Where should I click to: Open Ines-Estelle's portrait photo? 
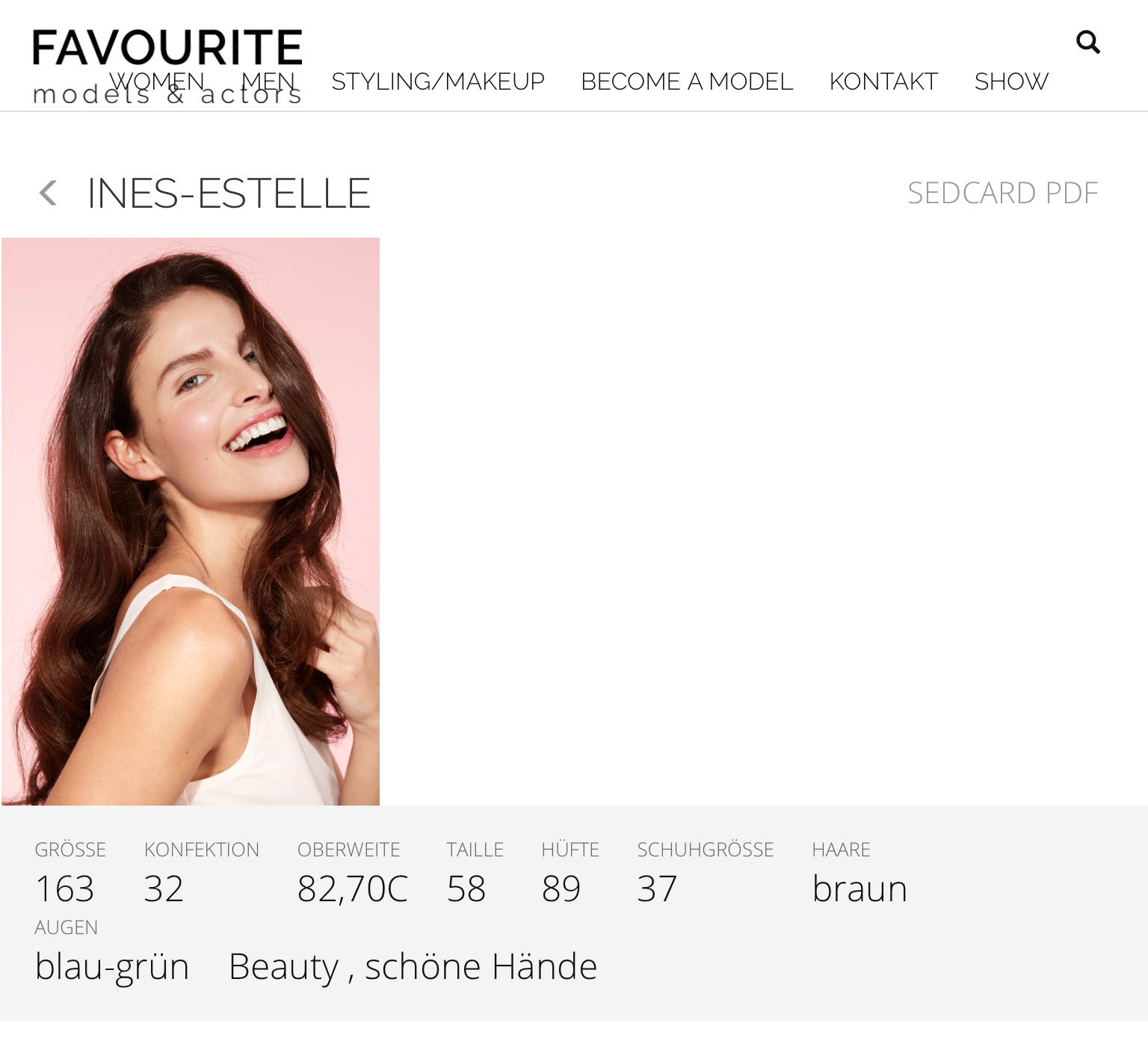pos(191,522)
